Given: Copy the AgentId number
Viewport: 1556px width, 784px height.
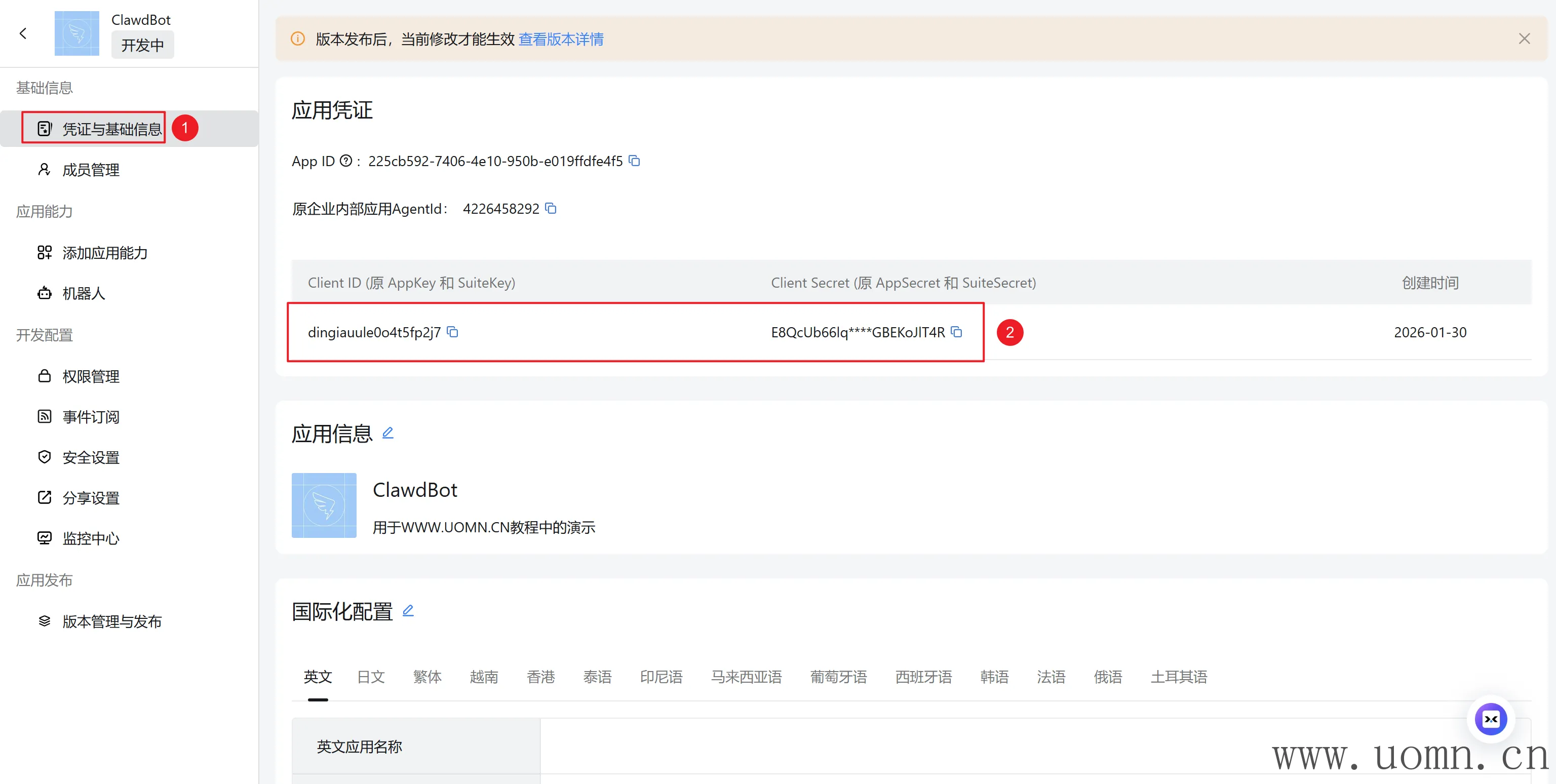Looking at the screenshot, I should pos(550,208).
